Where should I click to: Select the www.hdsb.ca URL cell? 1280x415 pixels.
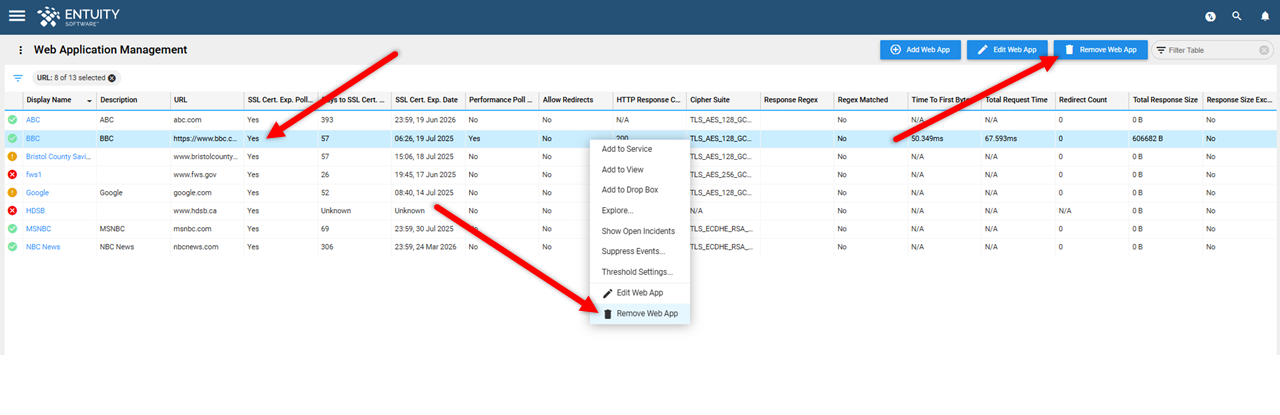click(x=207, y=211)
